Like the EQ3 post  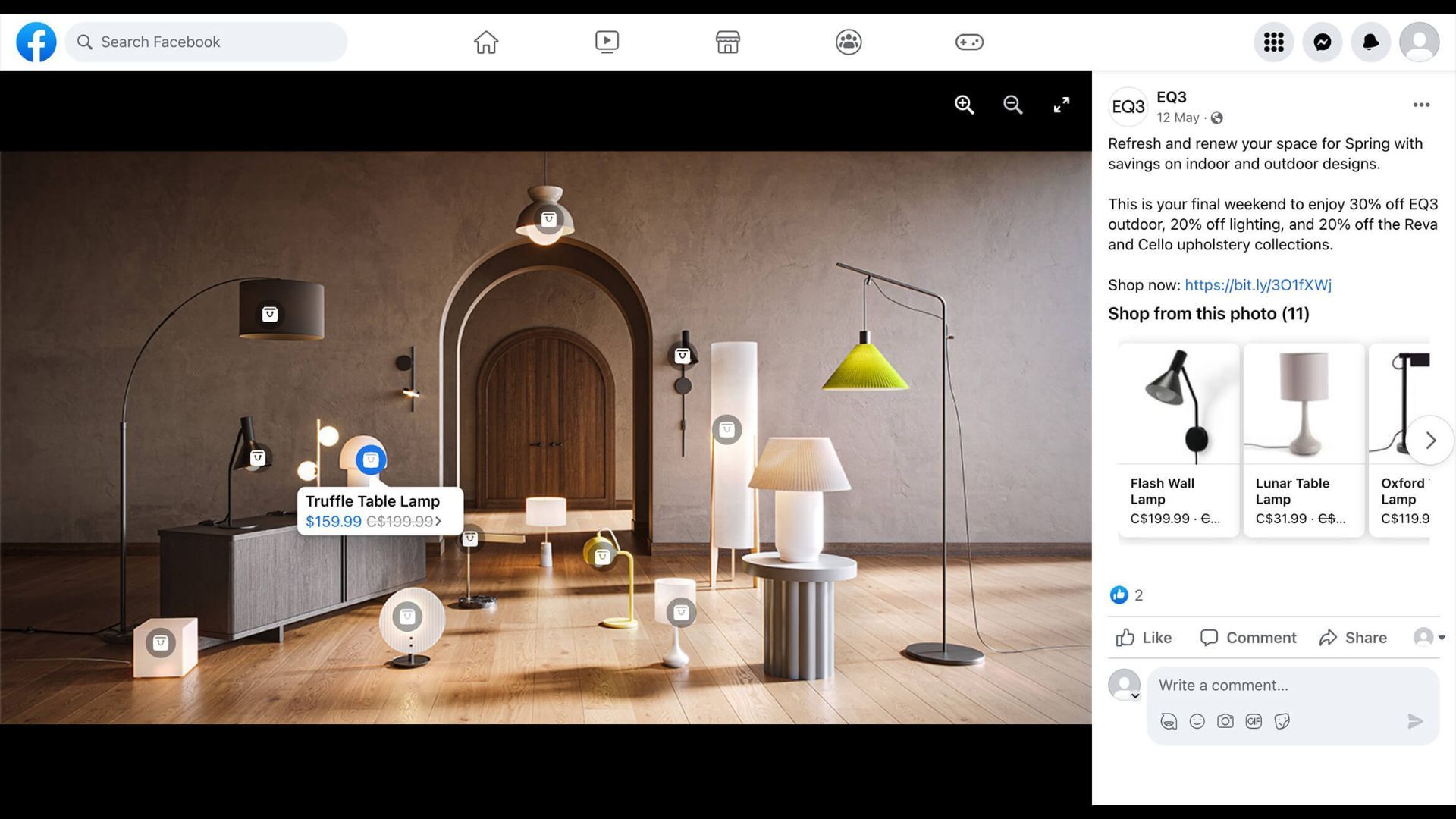tap(1144, 637)
